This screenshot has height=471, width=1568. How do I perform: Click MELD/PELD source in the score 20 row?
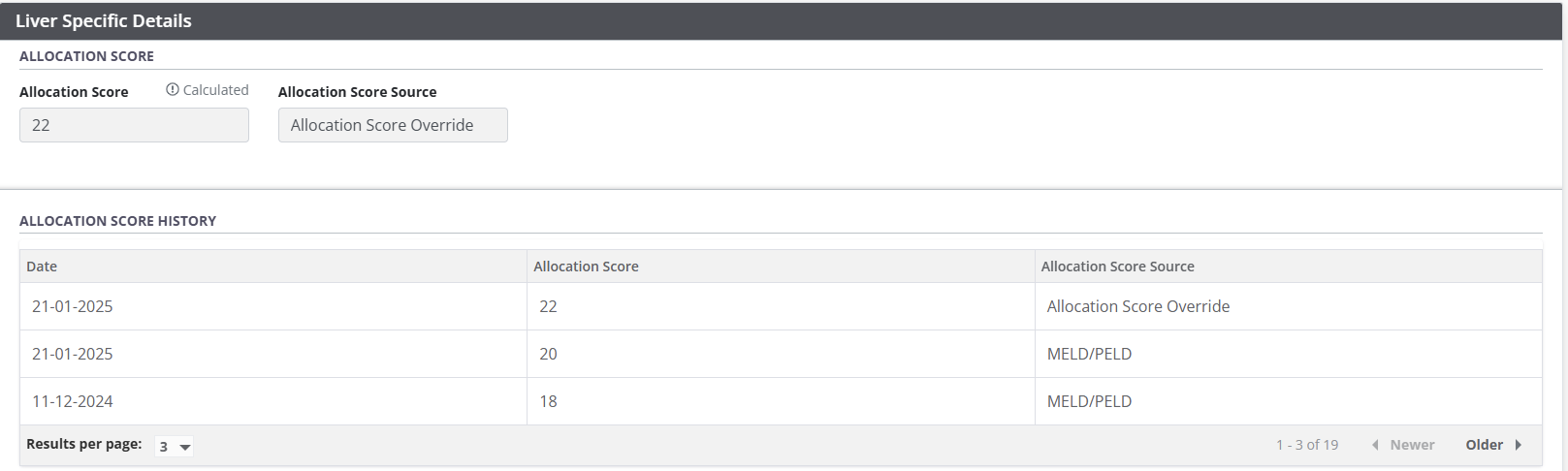point(1089,354)
